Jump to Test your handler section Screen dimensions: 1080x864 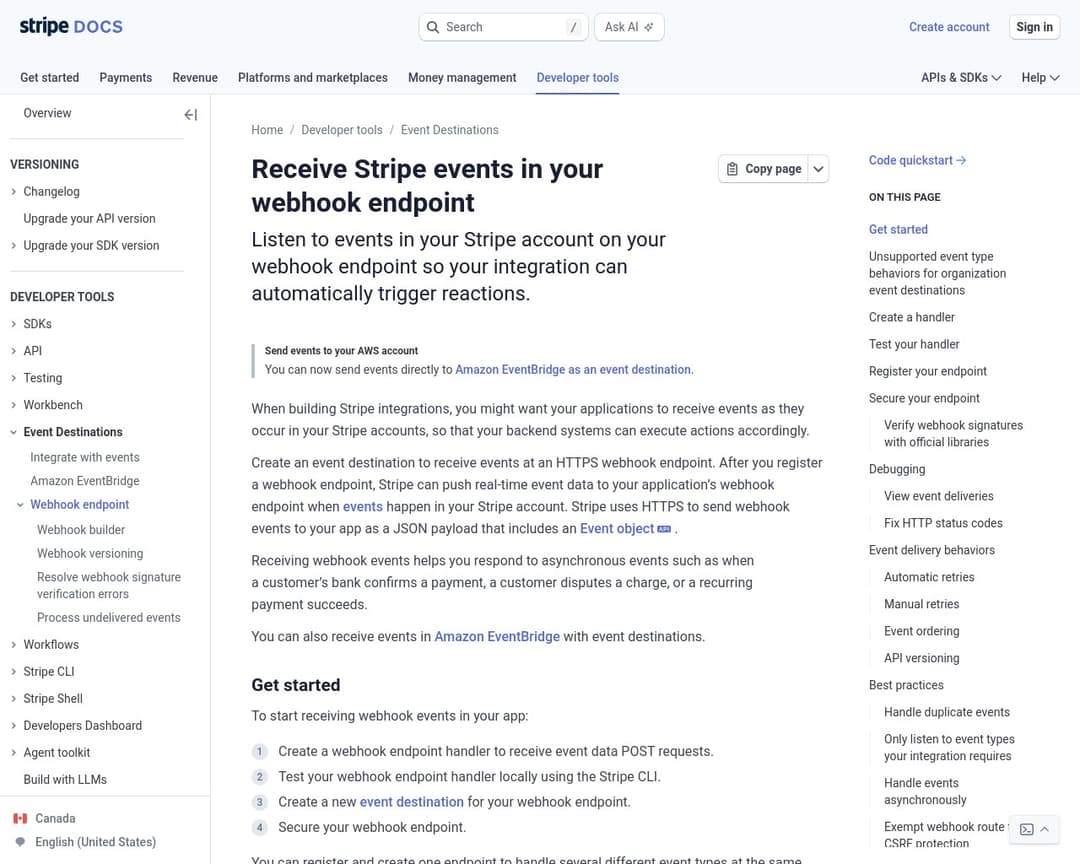(x=914, y=344)
